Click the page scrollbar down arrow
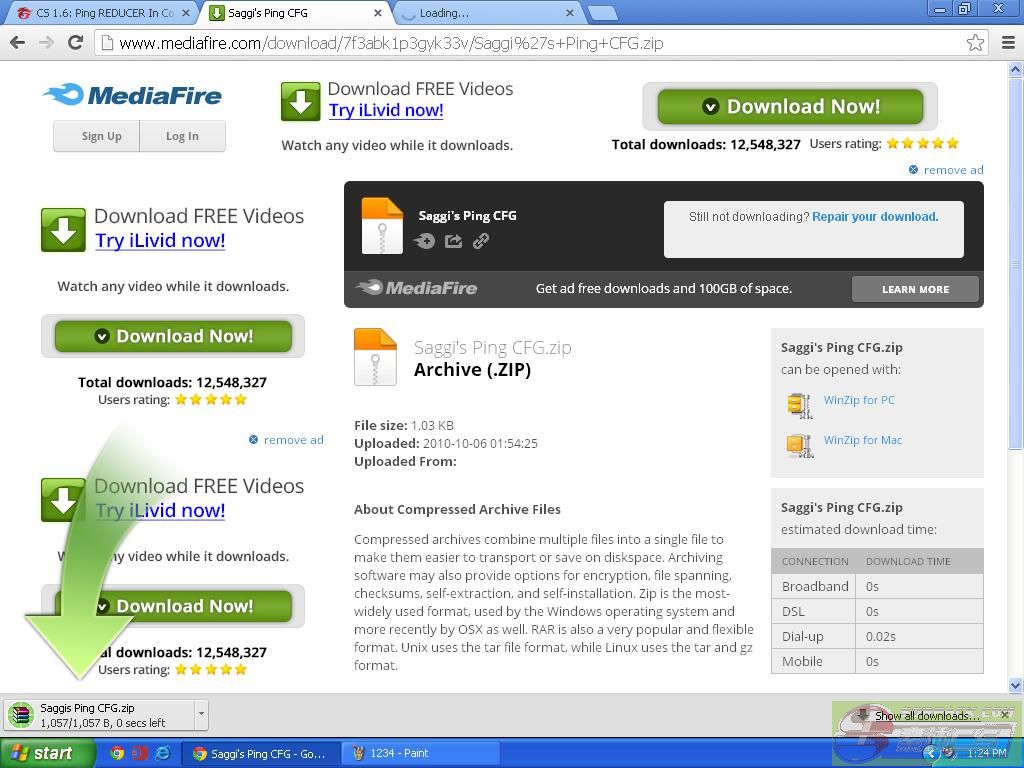This screenshot has width=1024, height=768. pyautogui.click(x=1015, y=685)
